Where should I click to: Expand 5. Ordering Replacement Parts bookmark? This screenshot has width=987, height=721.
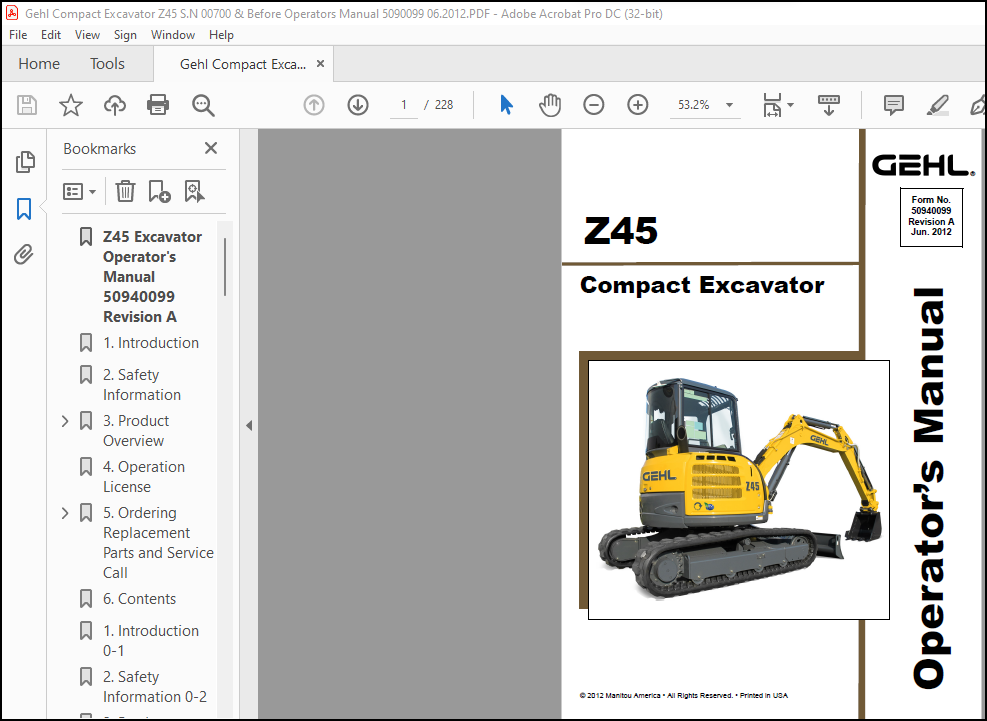pos(65,513)
